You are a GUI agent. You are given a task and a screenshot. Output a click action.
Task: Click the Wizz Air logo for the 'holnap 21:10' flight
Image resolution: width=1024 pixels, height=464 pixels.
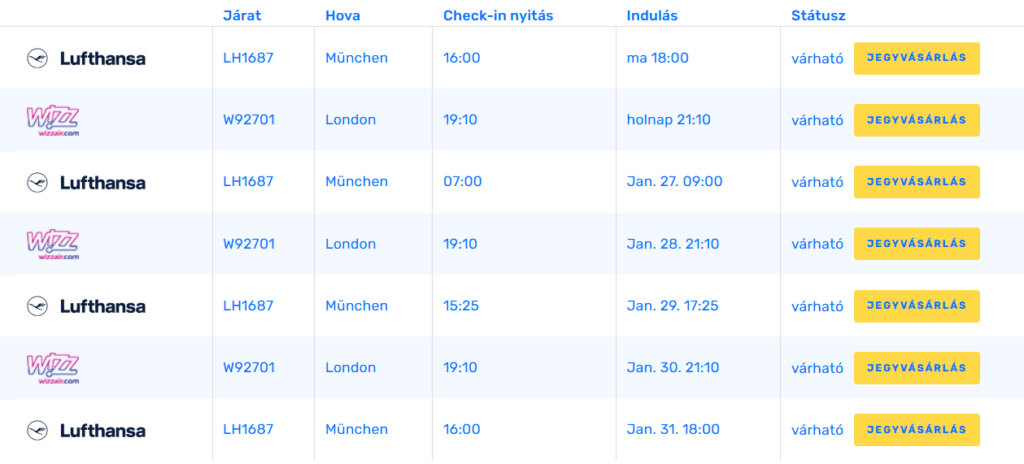pos(52,121)
